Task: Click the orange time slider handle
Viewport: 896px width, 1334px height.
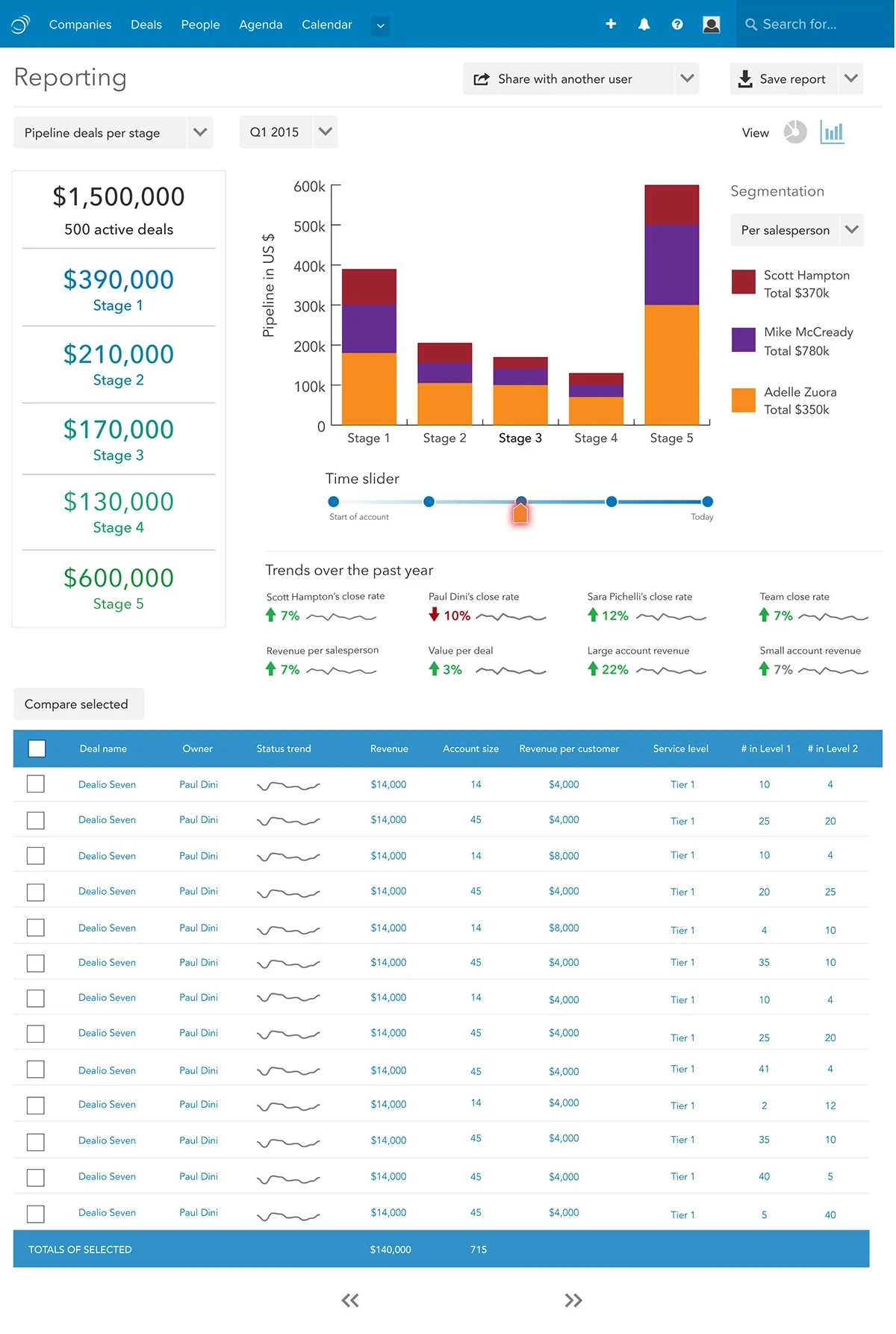Action: pyautogui.click(x=520, y=512)
